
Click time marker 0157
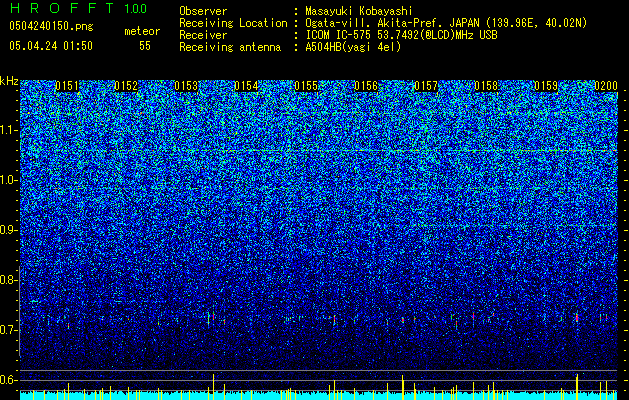(x=426, y=86)
